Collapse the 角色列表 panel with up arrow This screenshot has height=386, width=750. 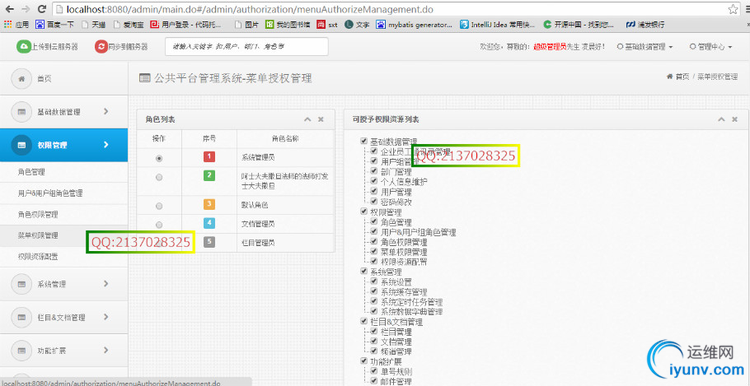pyautogui.click(x=308, y=120)
